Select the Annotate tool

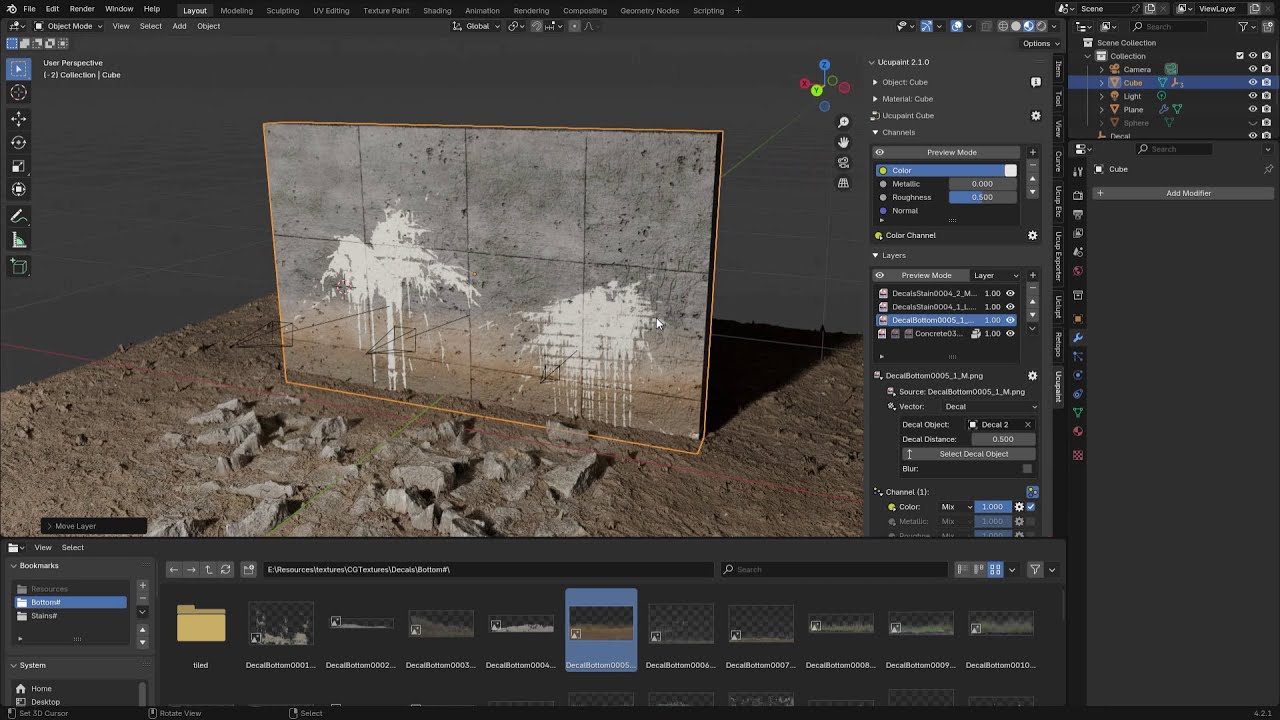pyautogui.click(x=18, y=216)
